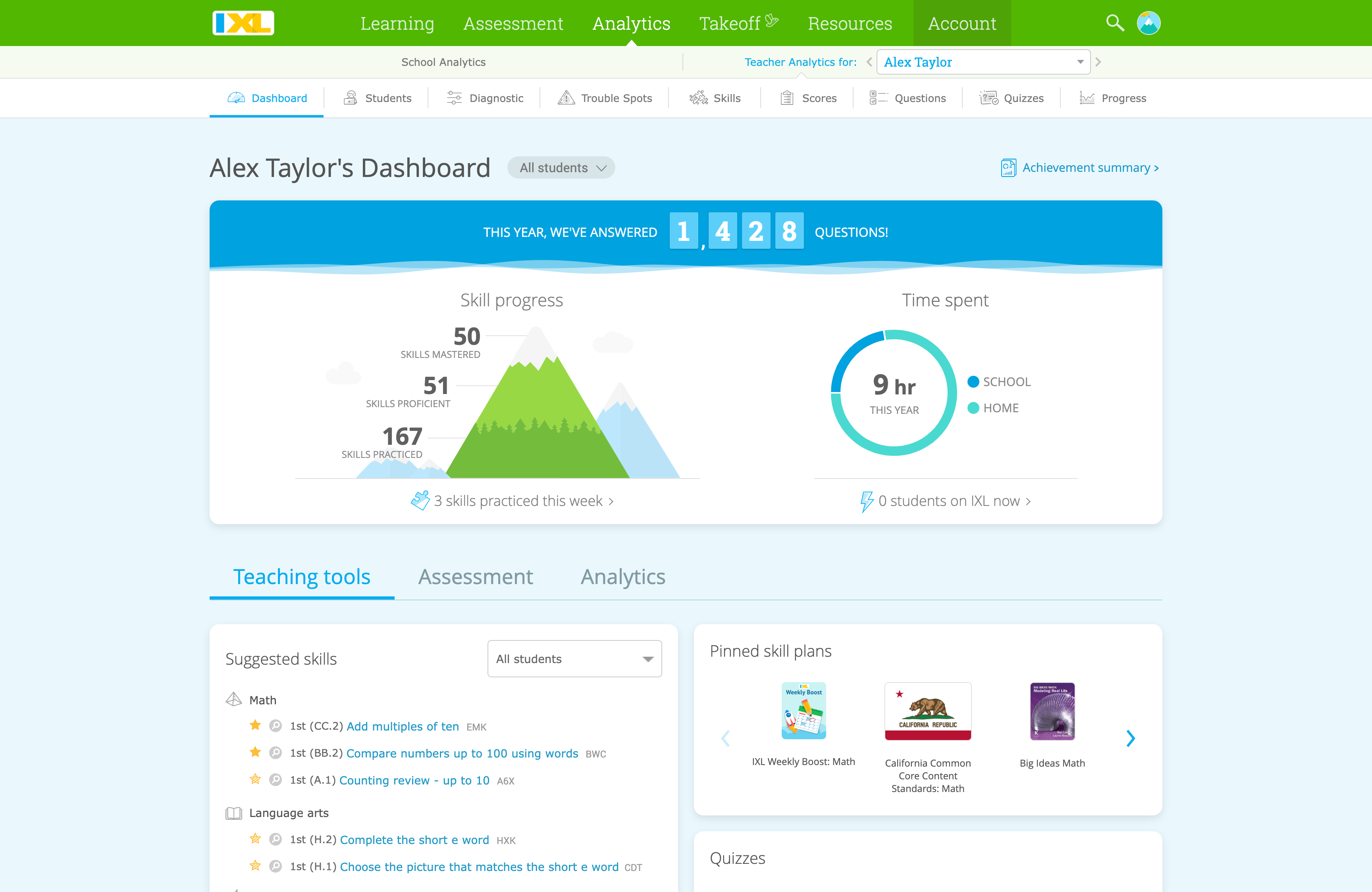The height and width of the screenshot is (892, 1372).
Task: Toggle the star on Complete the short e word
Action: pos(255,840)
